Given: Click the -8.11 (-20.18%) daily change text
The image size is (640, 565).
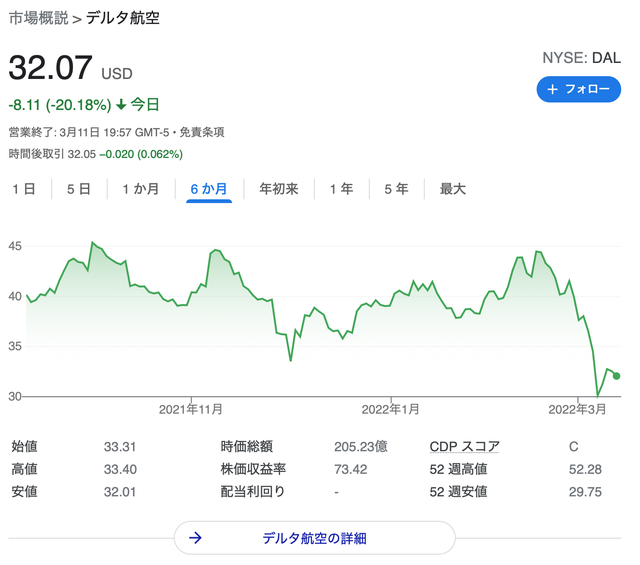Looking at the screenshot, I should (60, 105).
